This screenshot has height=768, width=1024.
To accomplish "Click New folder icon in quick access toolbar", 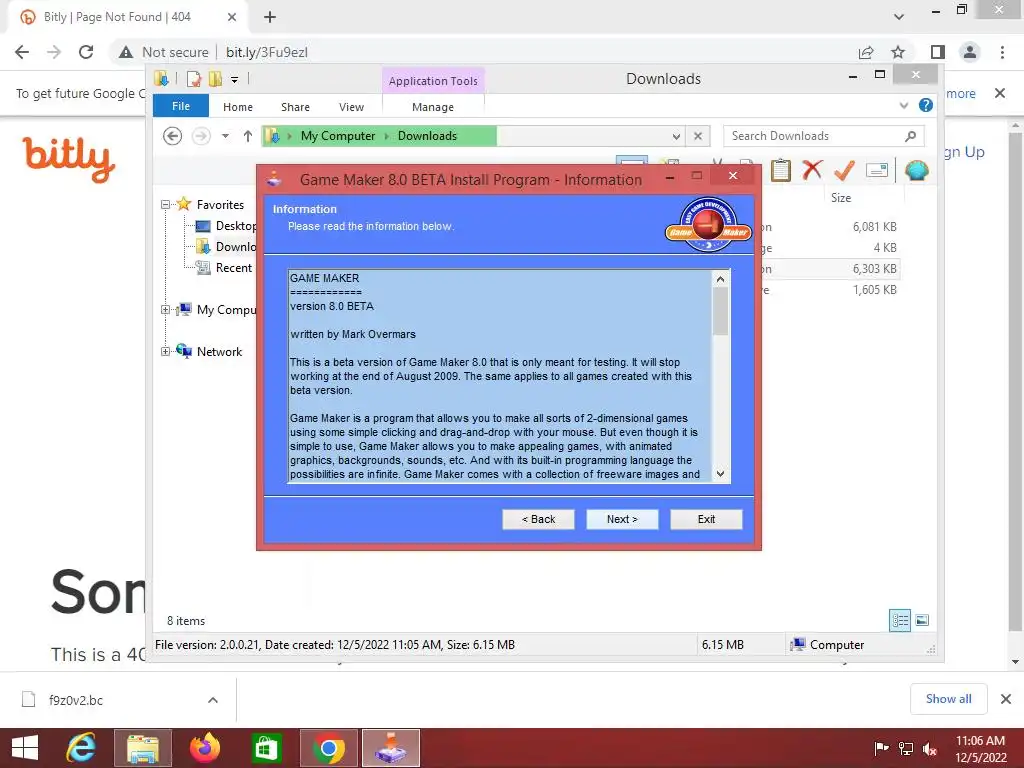I will (216, 79).
